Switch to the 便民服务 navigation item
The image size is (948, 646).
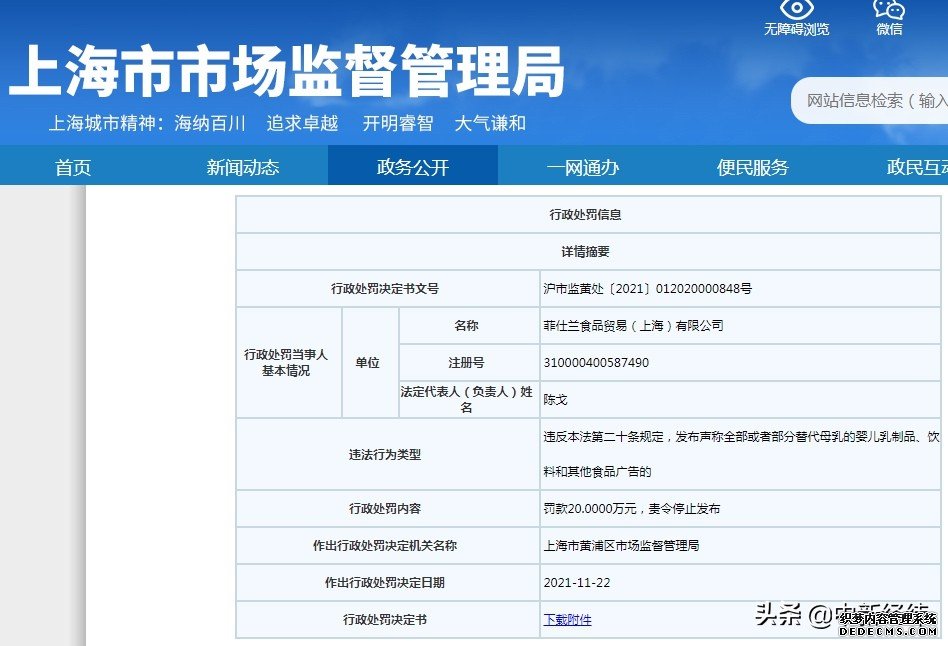coord(753,167)
